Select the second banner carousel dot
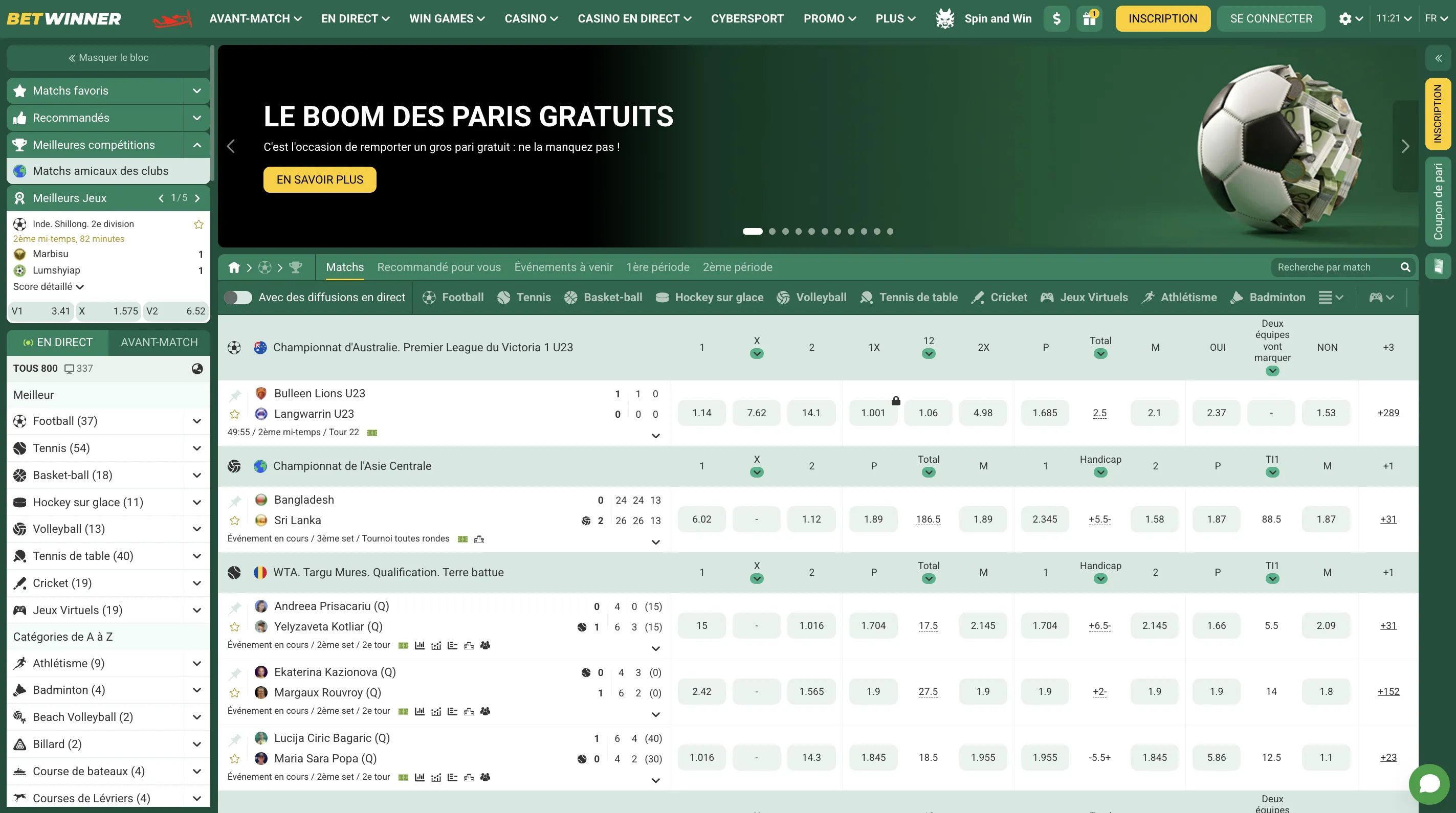This screenshot has width=1456, height=813. 772,232
